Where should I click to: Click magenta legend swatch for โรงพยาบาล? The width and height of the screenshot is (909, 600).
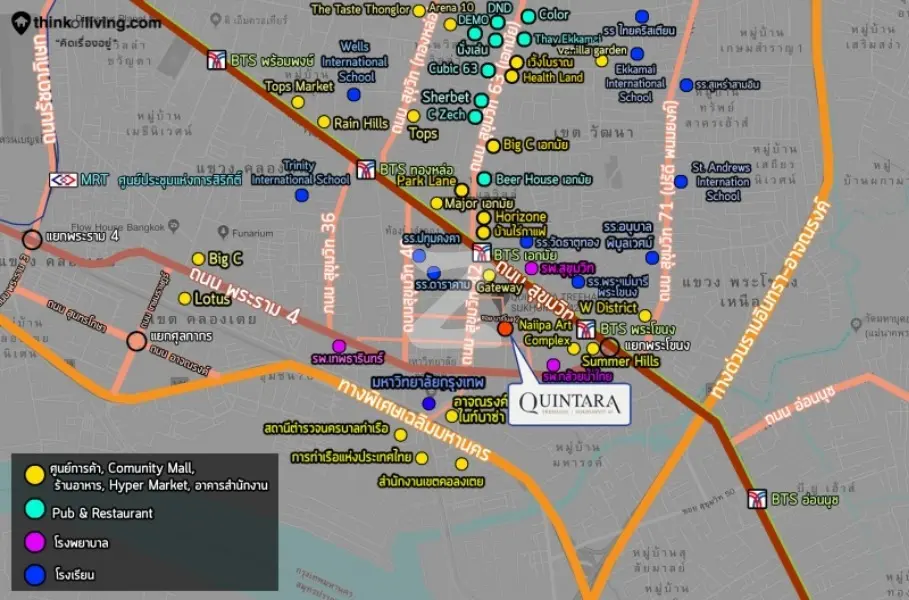(35, 542)
